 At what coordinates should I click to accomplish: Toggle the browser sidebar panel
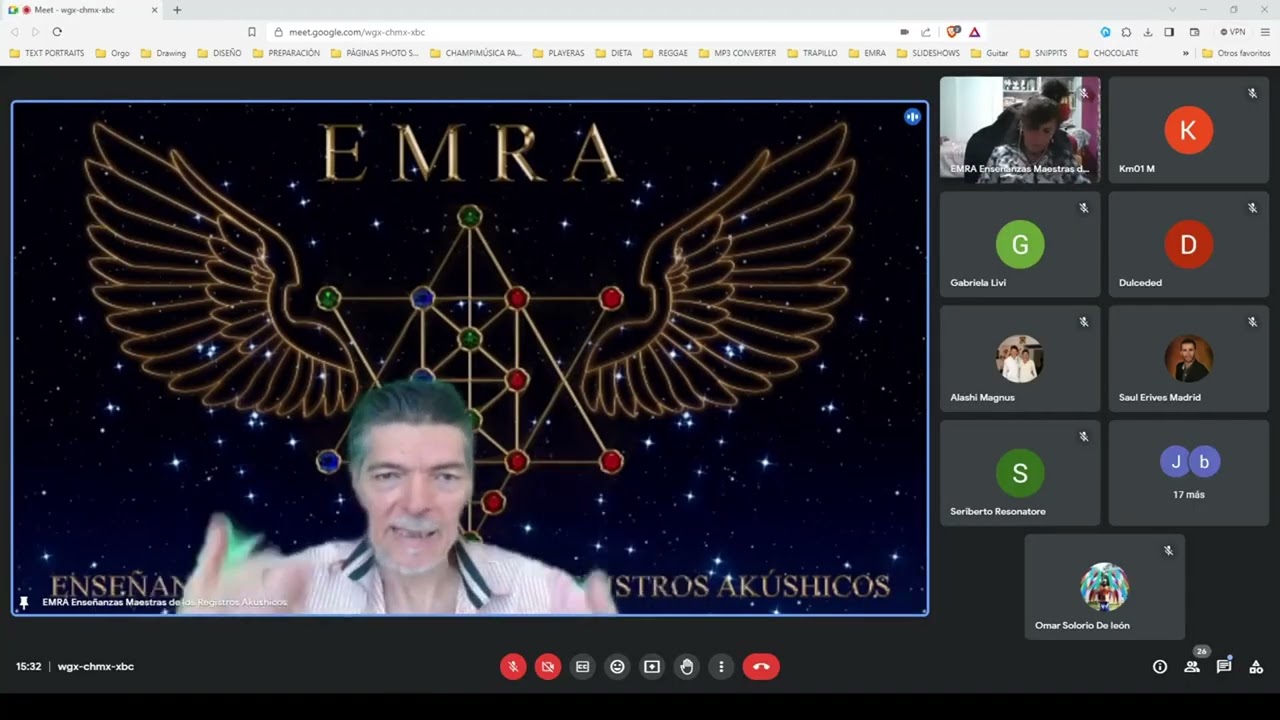(x=1169, y=32)
